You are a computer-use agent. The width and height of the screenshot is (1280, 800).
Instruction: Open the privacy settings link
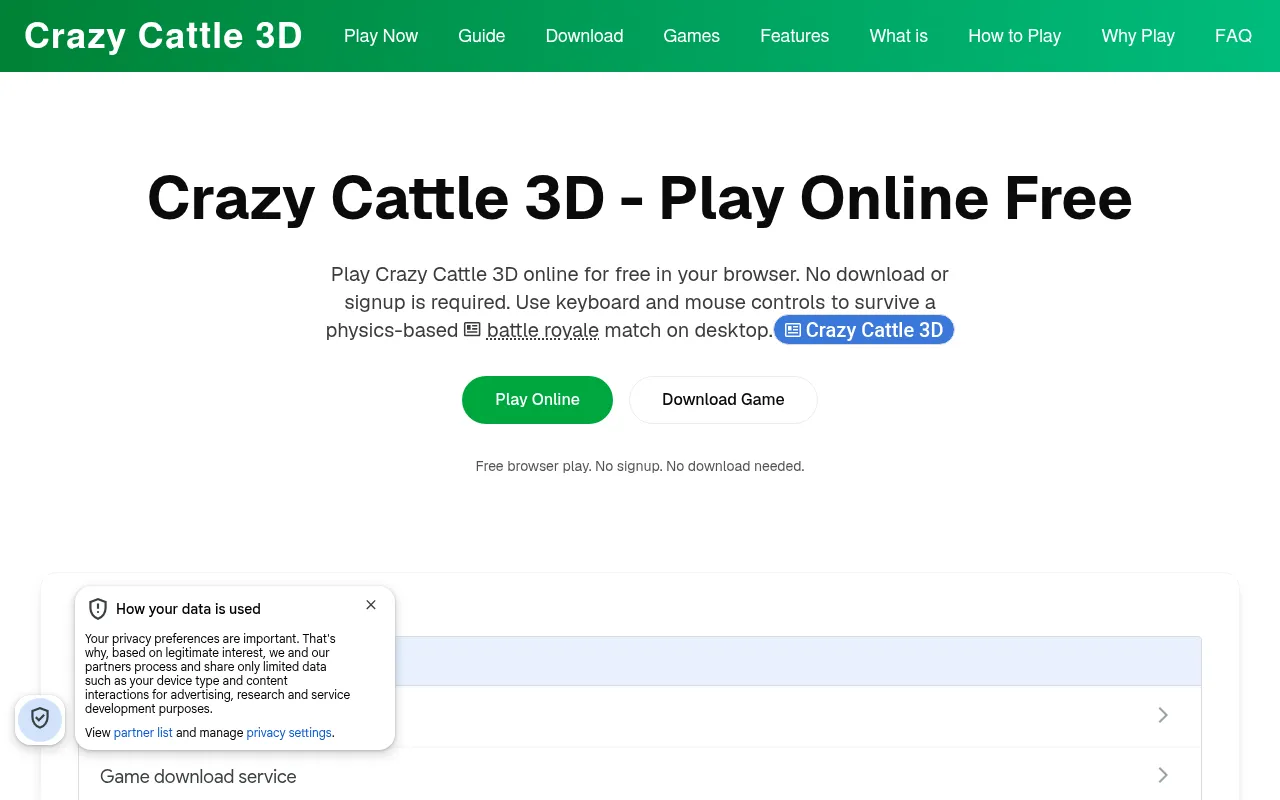(x=289, y=733)
